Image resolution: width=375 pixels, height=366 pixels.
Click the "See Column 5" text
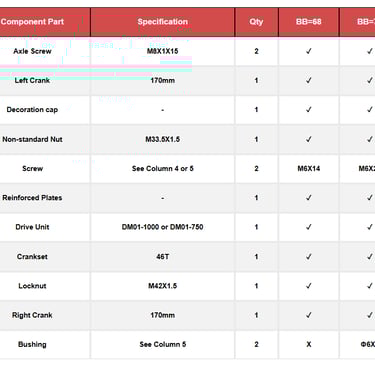click(x=163, y=344)
